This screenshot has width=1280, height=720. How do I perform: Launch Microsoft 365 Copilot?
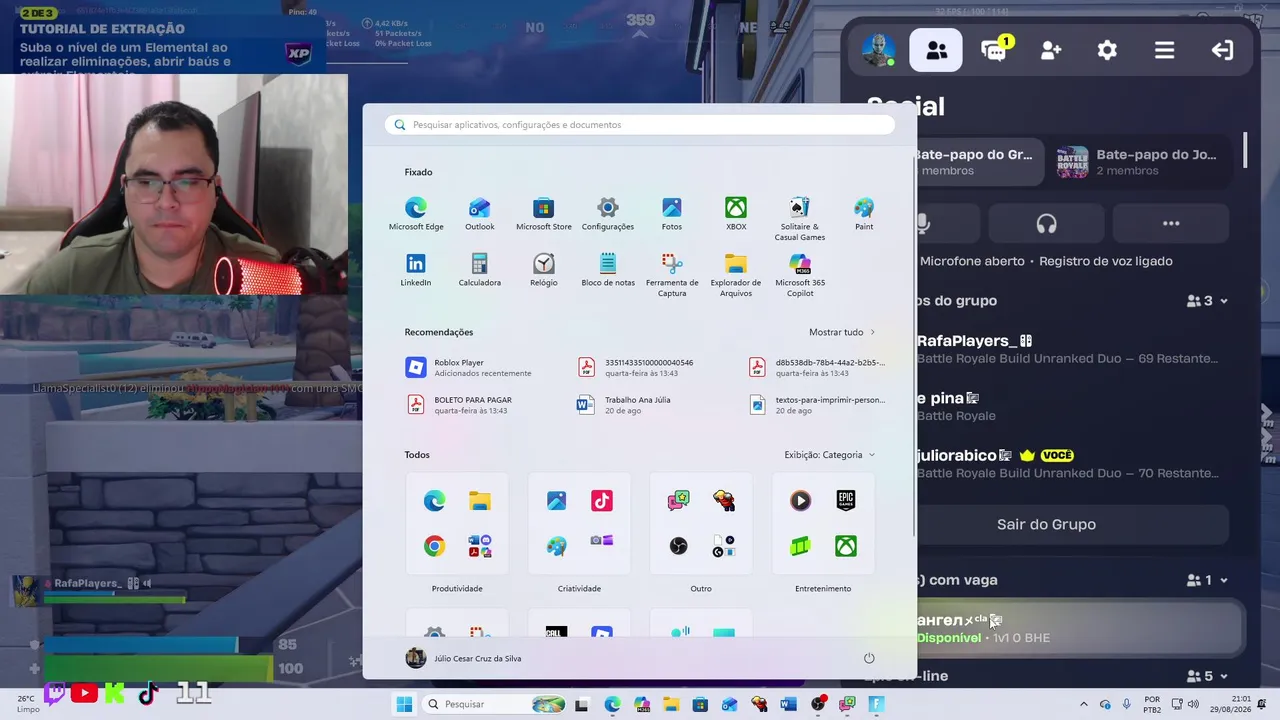coord(800,275)
